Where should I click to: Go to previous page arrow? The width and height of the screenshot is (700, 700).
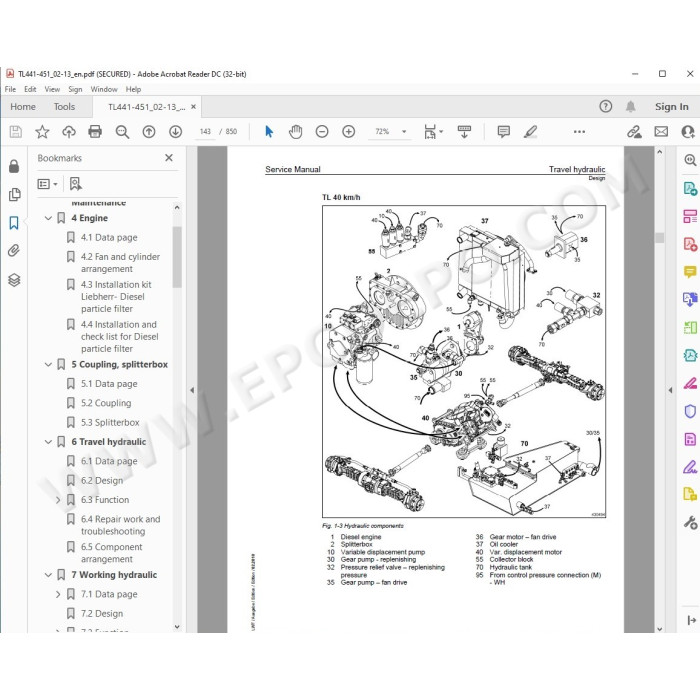pyautogui.click(x=149, y=132)
